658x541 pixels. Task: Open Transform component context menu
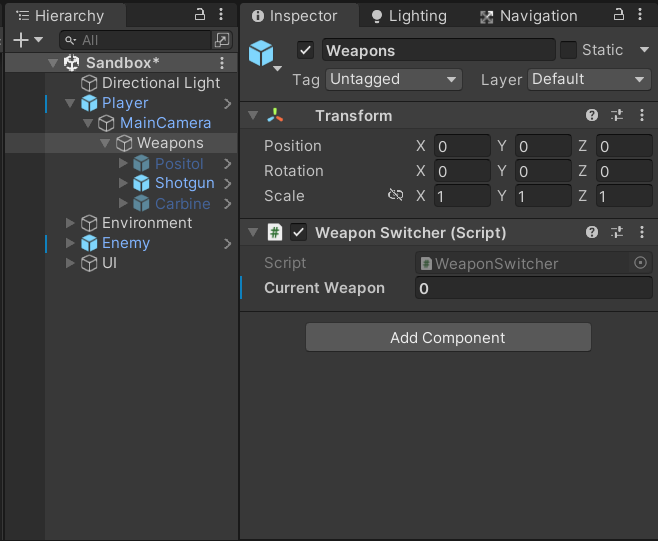point(642,115)
